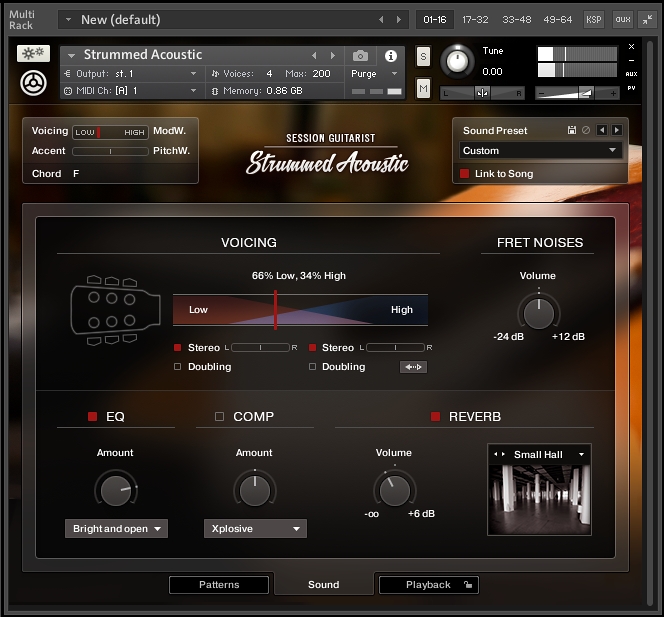Close the instrument with the X icon

631,47
